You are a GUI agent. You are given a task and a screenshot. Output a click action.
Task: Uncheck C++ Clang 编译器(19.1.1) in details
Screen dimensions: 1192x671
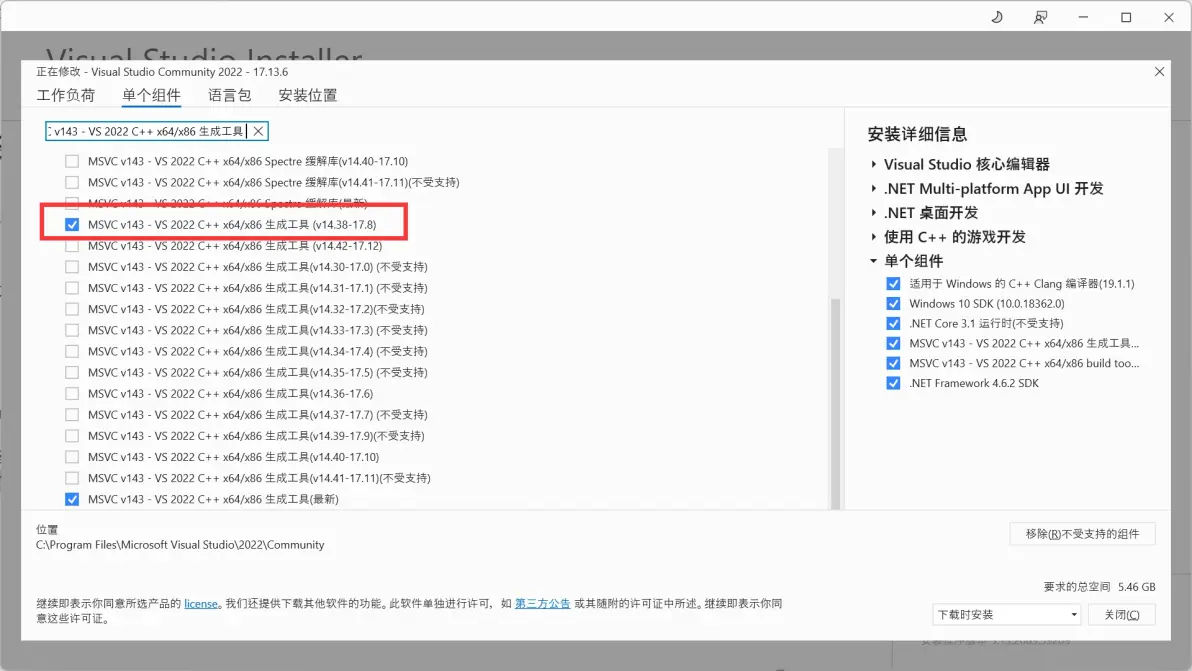(893, 283)
